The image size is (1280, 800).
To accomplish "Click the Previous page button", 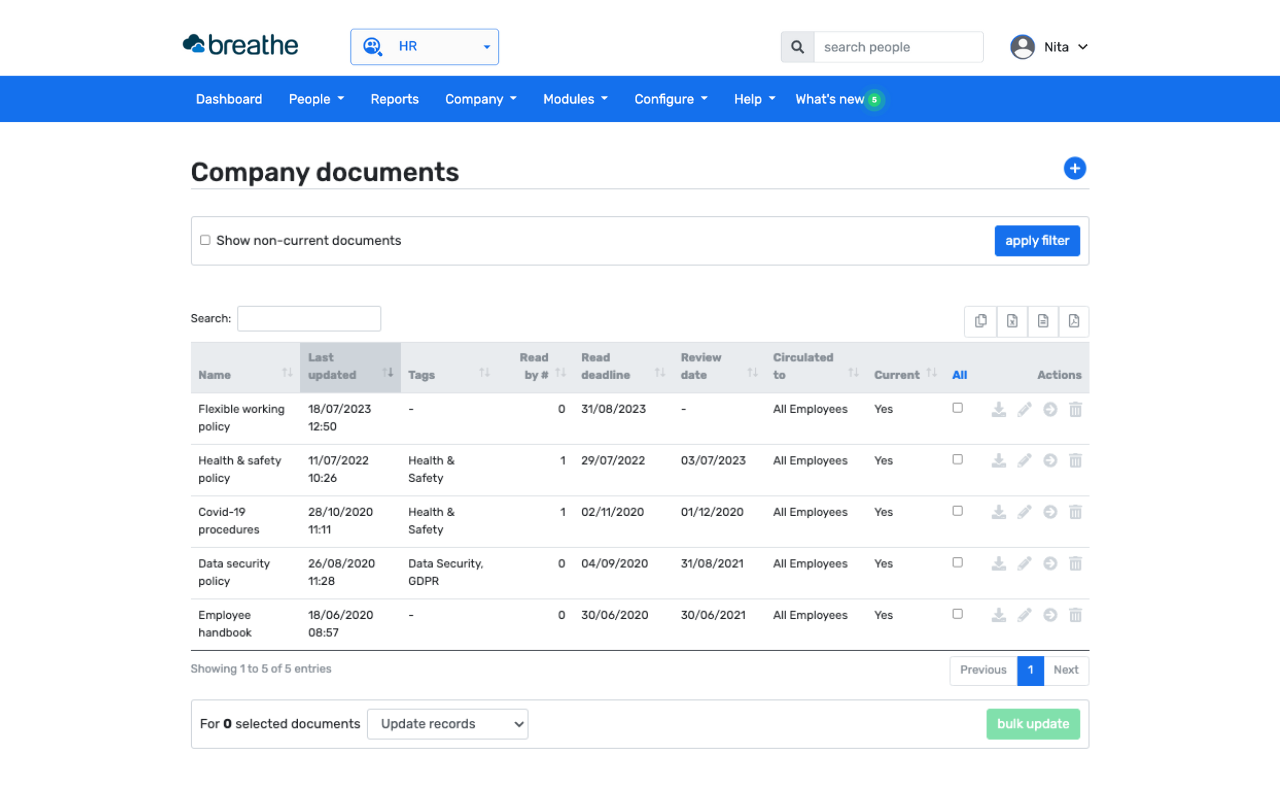I will click(983, 670).
